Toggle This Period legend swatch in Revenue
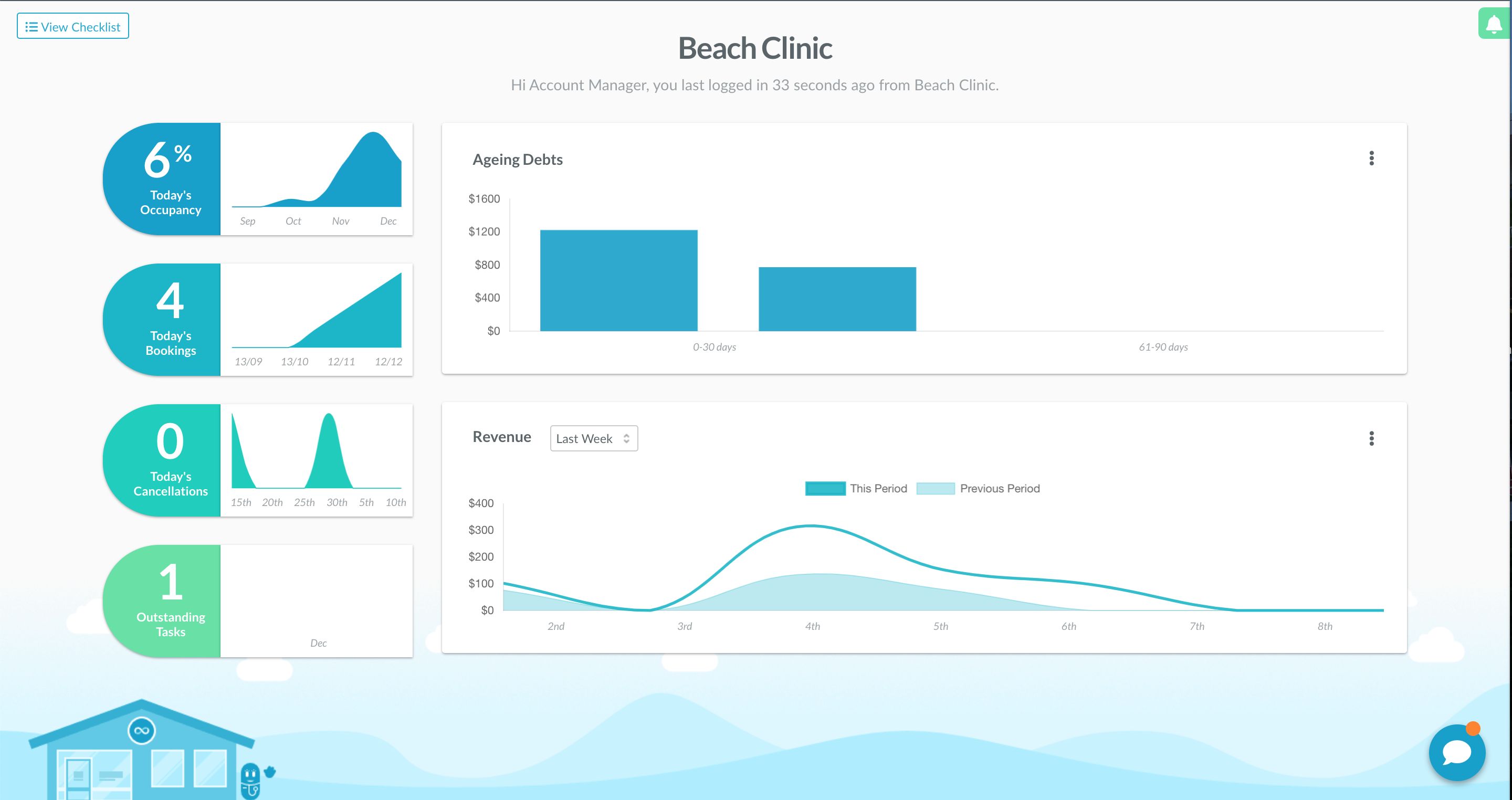Viewport: 1512px width, 800px height. (x=825, y=488)
